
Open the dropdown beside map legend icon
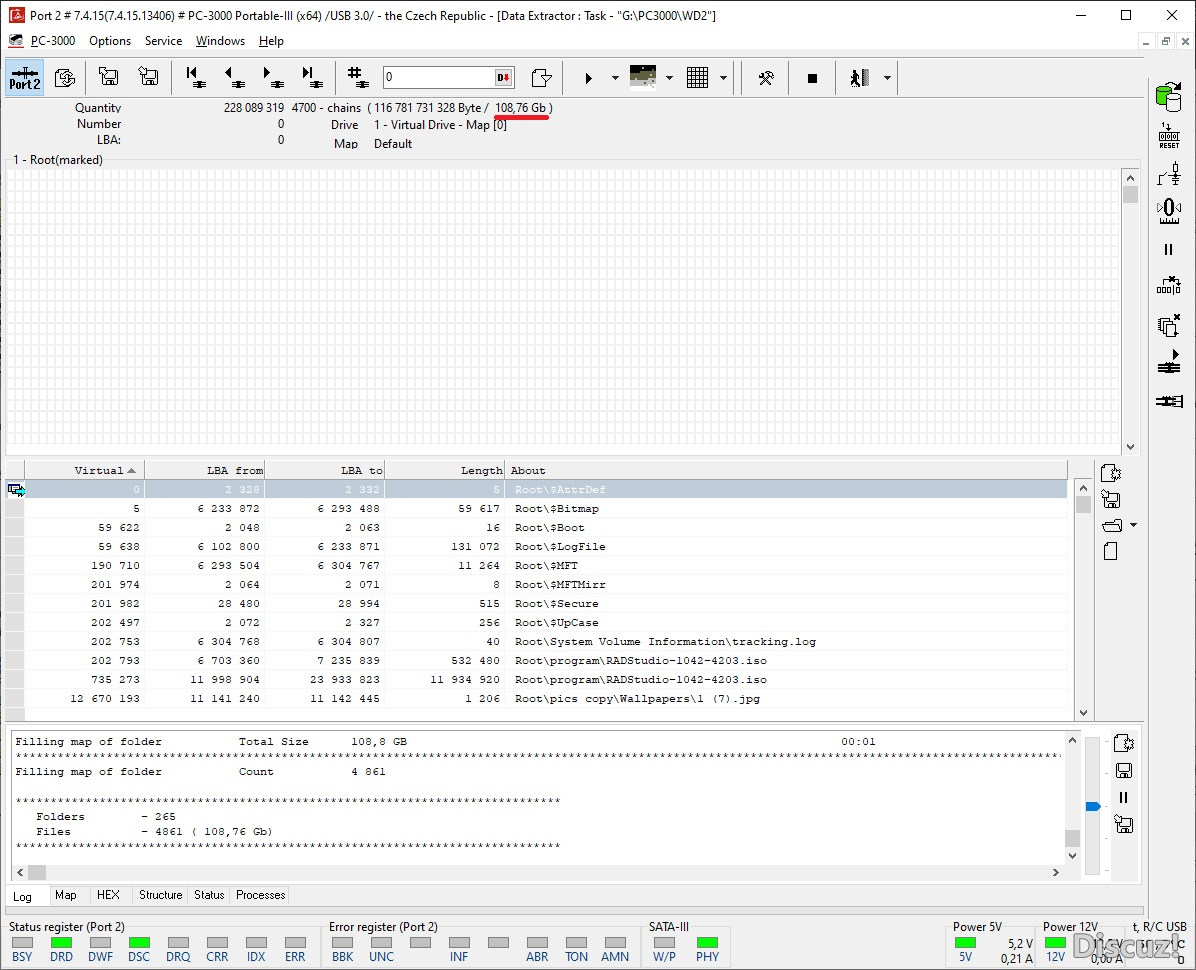(x=669, y=78)
